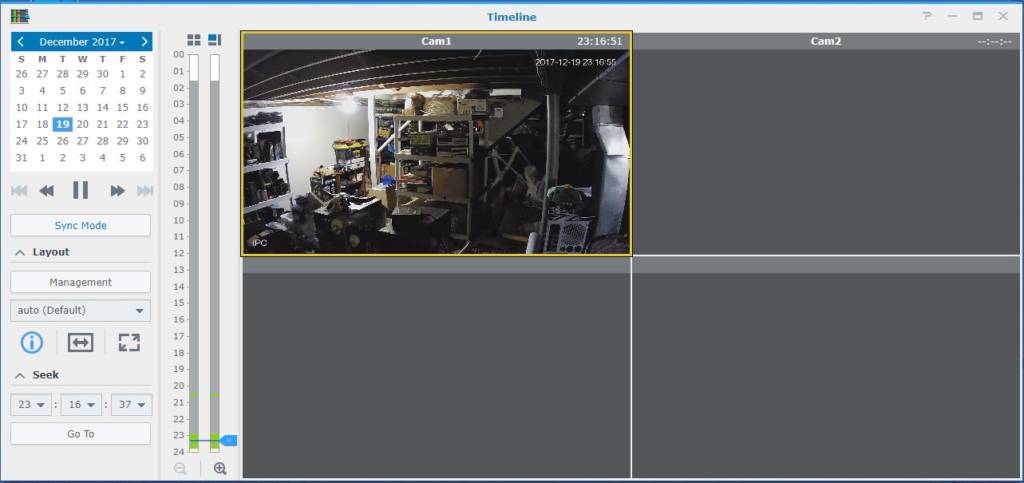Viewport: 1024px width, 483px height.
Task: Go to previous month in calendar
Action: coord(21,42)
